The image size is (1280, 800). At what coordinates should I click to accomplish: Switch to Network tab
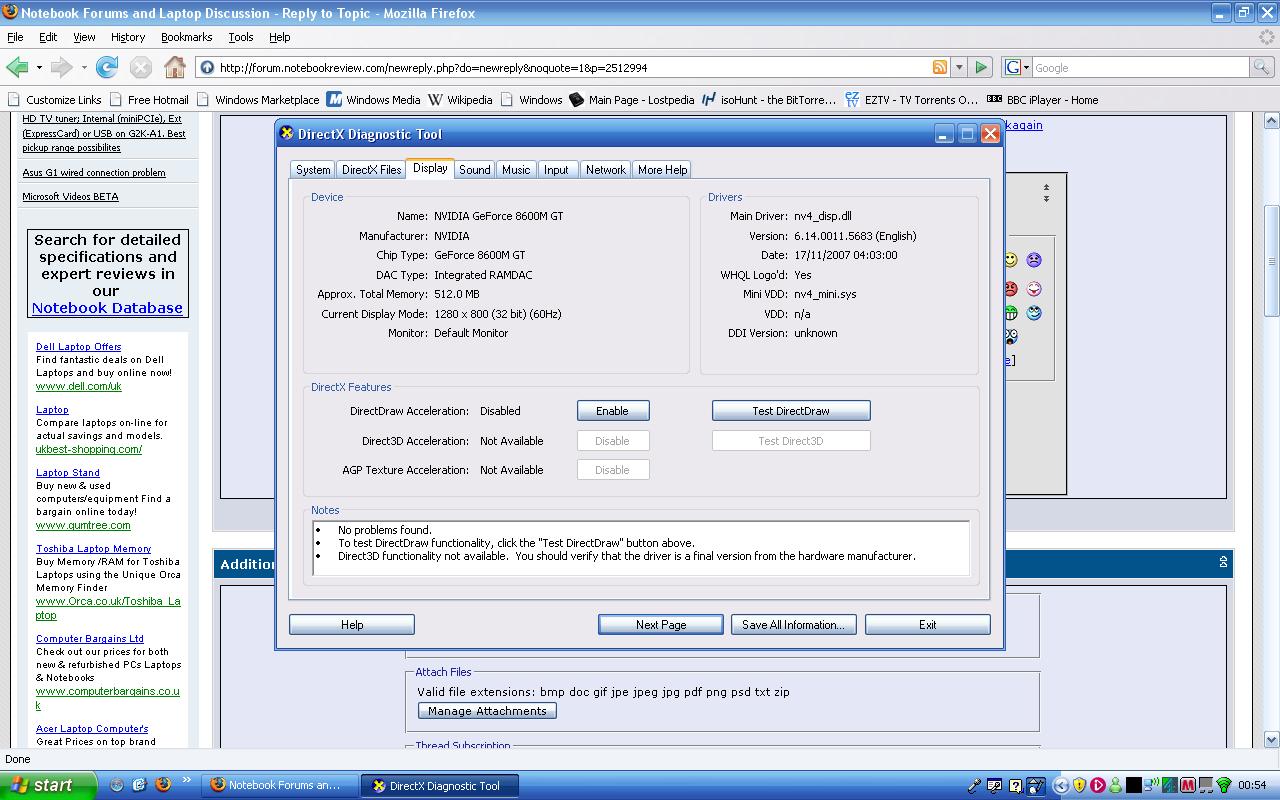coord(605,170)
